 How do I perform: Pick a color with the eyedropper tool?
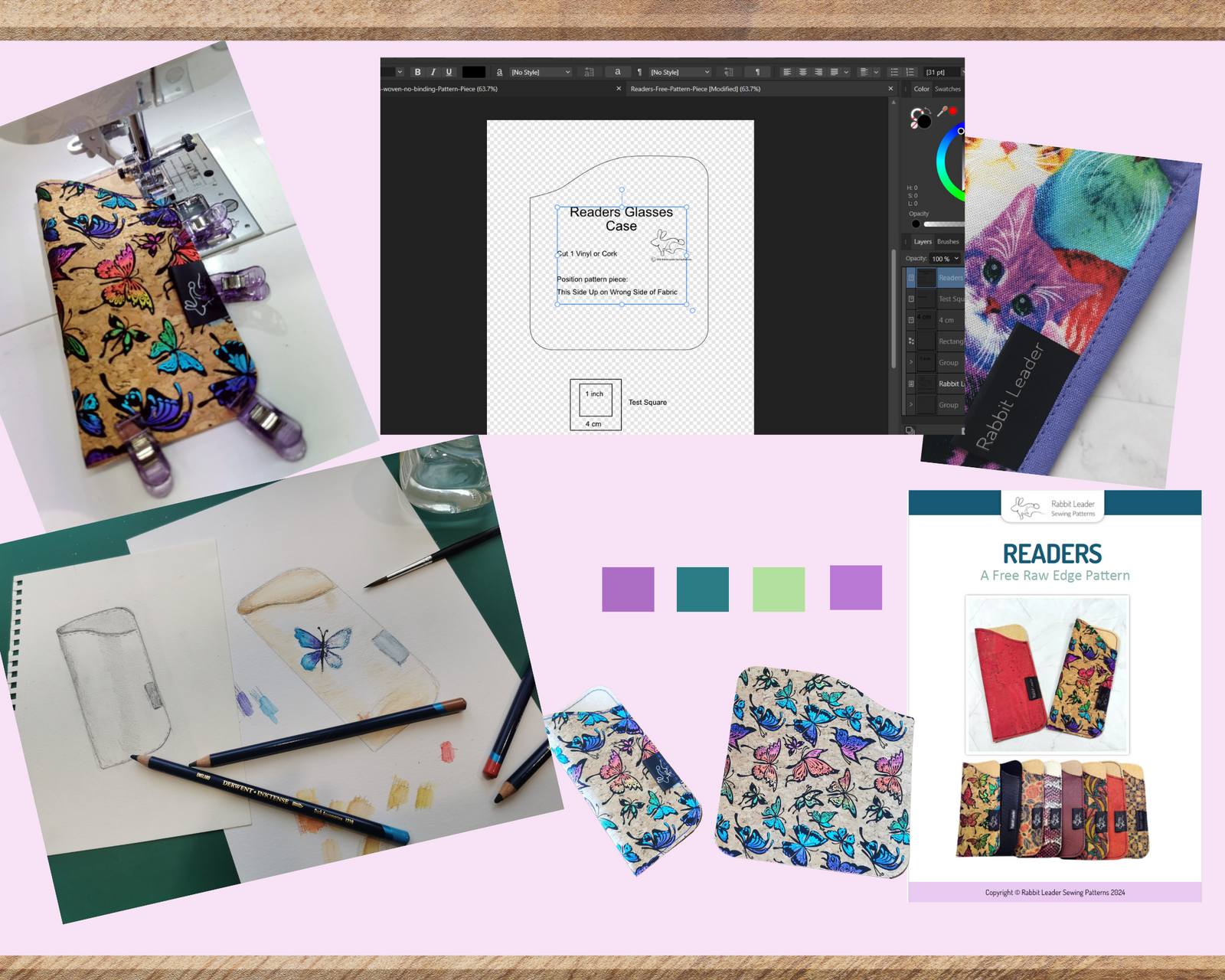942,112
